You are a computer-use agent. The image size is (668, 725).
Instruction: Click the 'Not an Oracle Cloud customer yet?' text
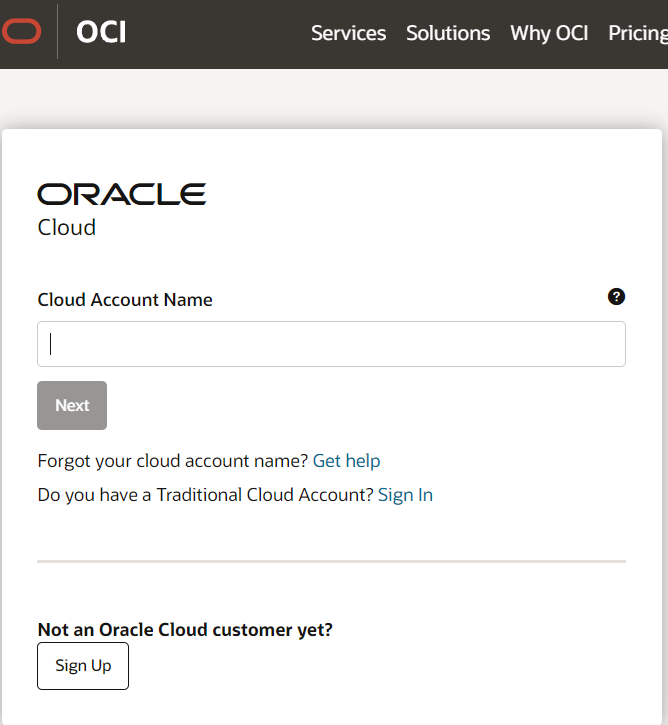pyautogui.click(x=185, y=630)
